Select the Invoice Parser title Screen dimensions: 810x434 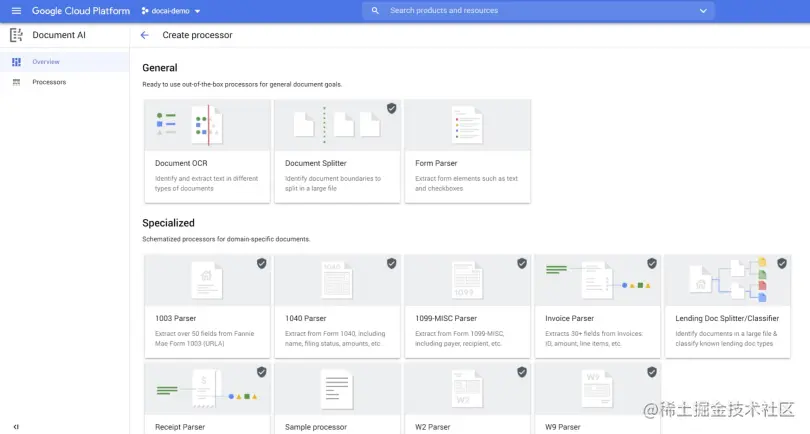coord(569,318)
